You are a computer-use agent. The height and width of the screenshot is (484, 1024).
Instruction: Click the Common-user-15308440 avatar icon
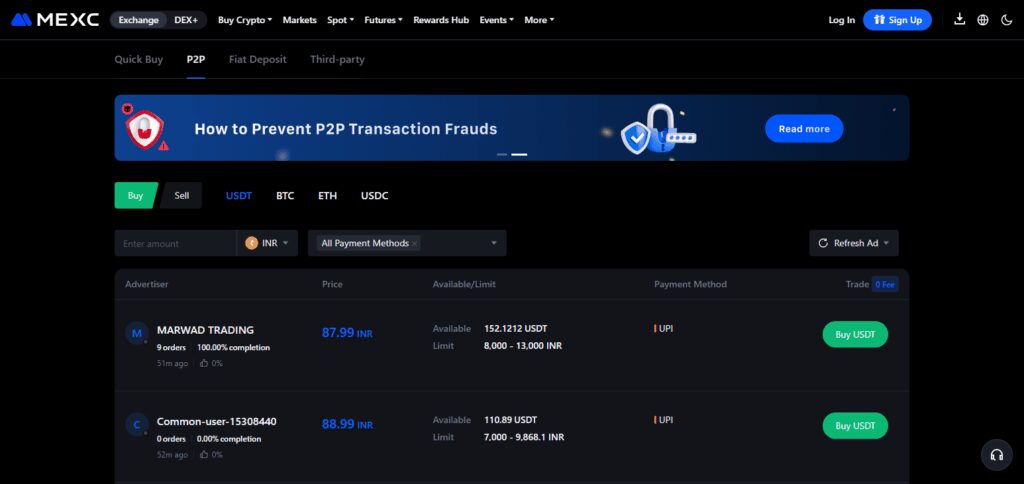point(136,425)
